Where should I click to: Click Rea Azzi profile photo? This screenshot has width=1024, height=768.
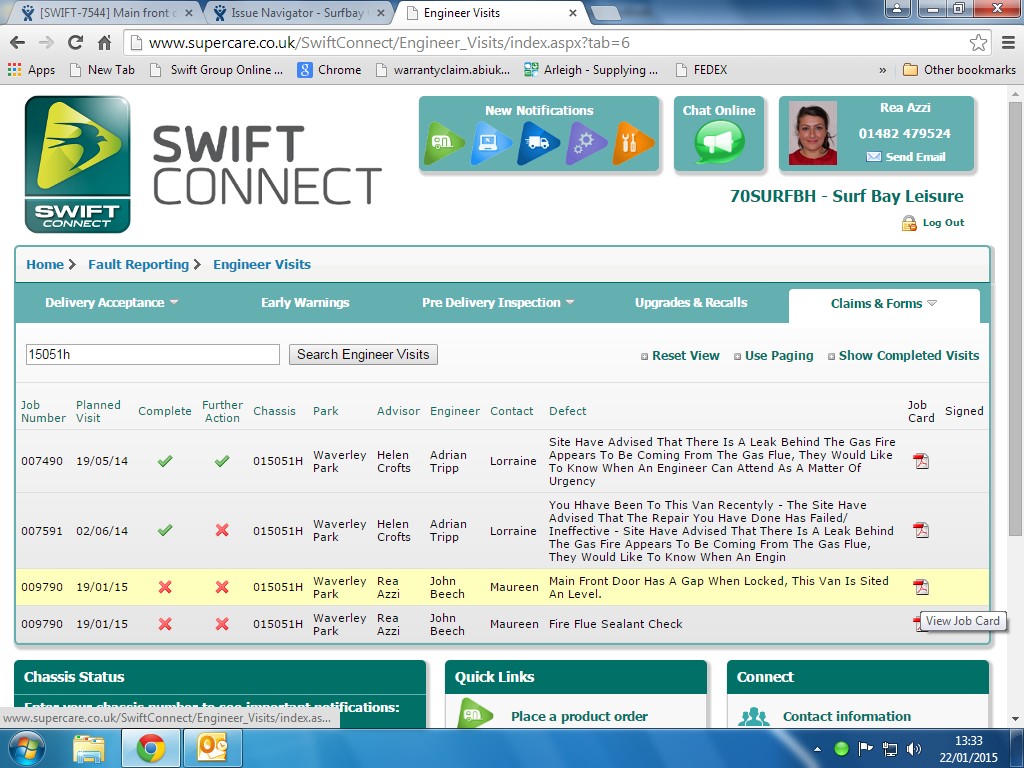pyautogui.click(x=812, y=133)
